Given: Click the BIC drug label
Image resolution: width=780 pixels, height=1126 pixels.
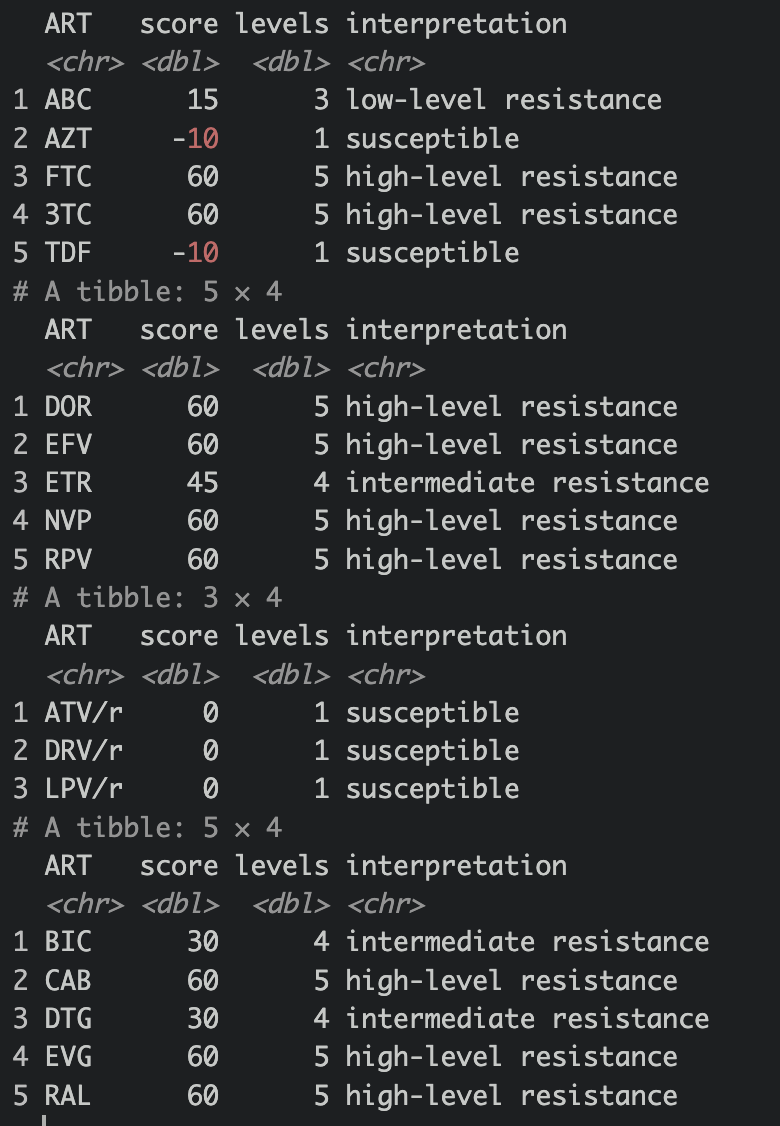Looking at the screenshot, I should click(68, 942).
